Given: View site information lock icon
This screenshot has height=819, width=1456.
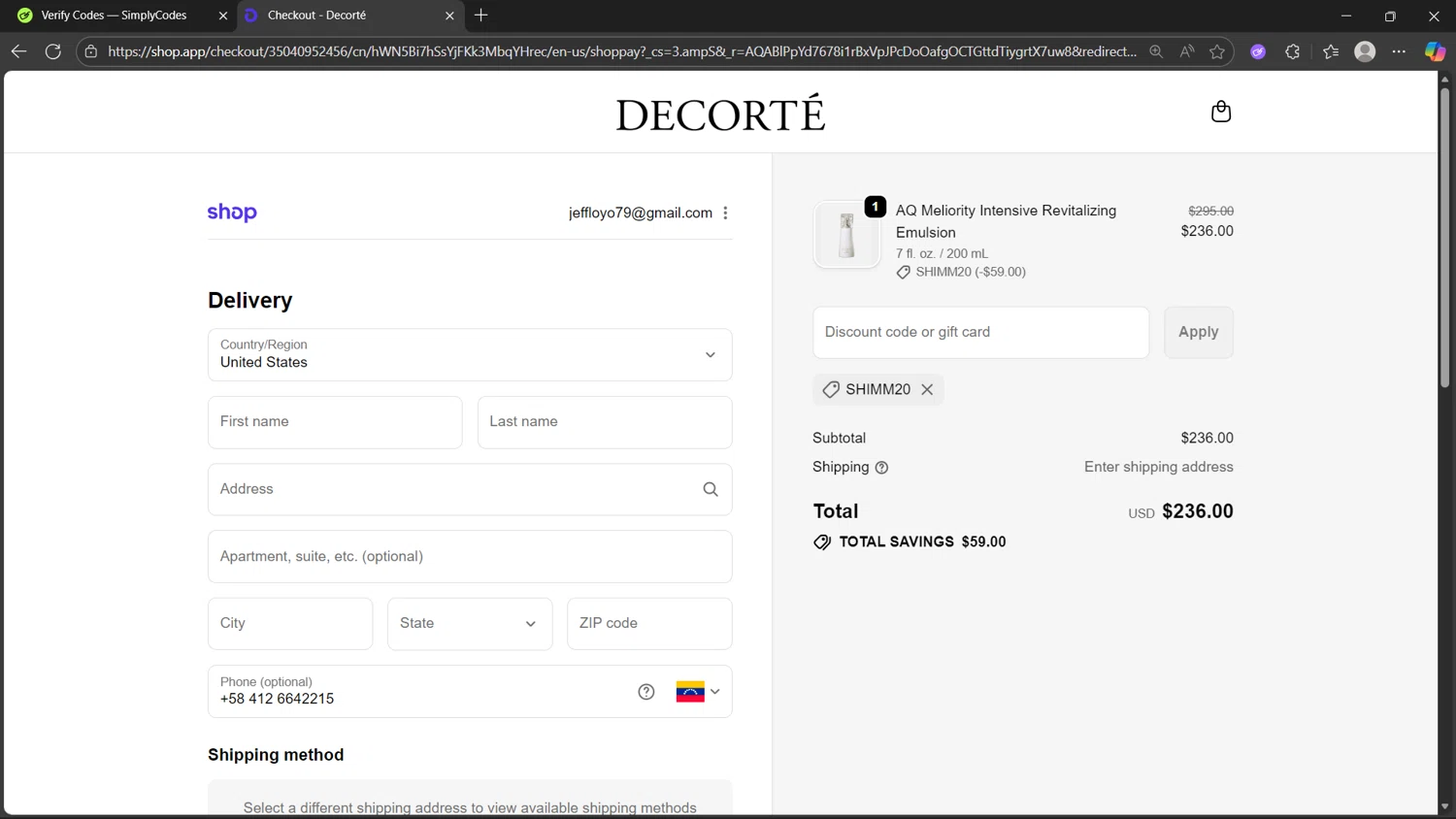Looking at the screenshot, I should pyautogui.click(x=91, y=51).
